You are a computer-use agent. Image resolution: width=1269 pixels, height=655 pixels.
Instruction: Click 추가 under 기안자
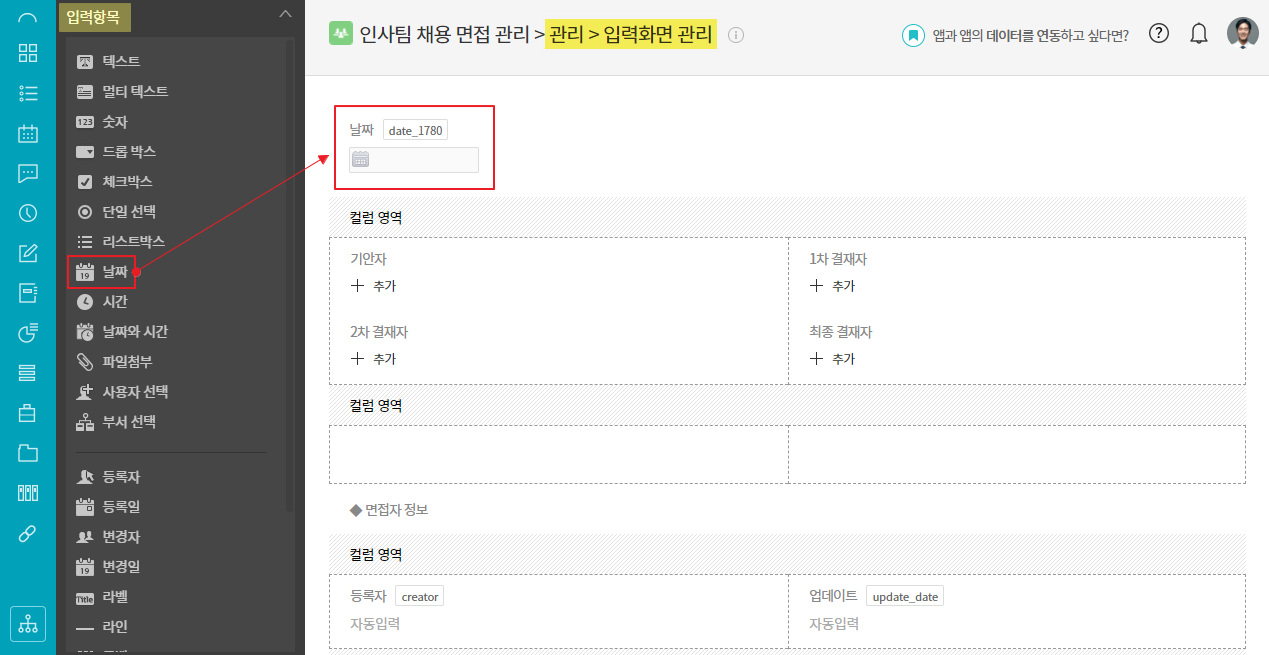point(374,286)
